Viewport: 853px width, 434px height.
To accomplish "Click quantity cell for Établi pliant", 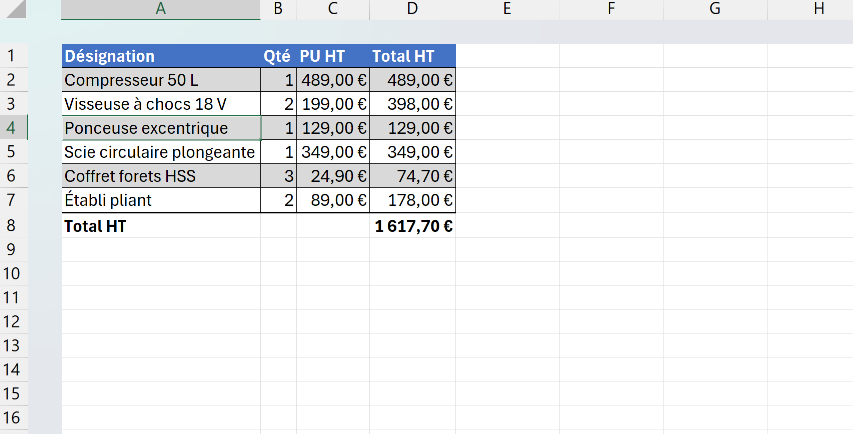I will (278, 200).
